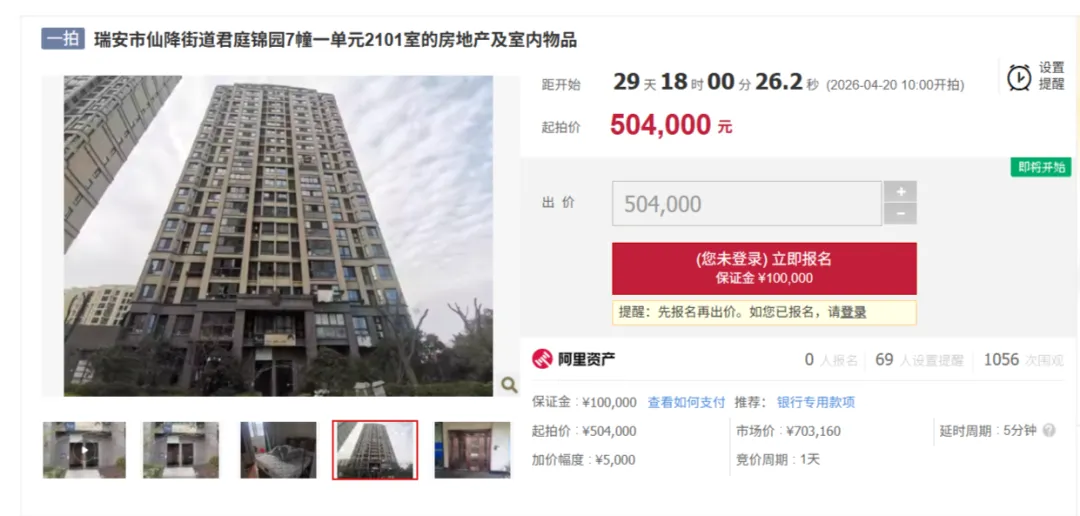This screenshot has width=1080, height=516.
Task: Increase bid with the plus button
Action: click(x=900, y=192)
